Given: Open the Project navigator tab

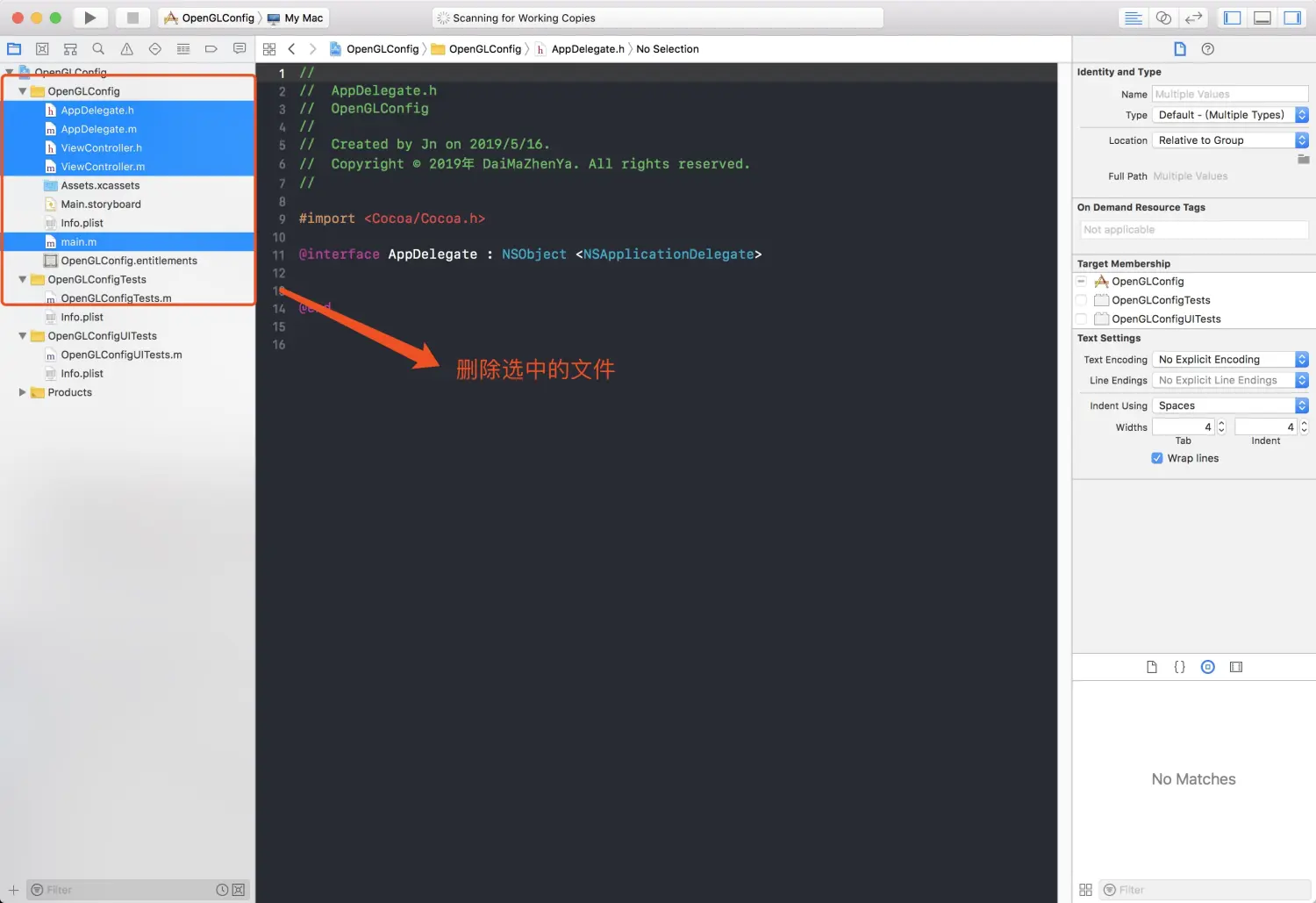Looking at the screenshot, I should coord(14,49).
